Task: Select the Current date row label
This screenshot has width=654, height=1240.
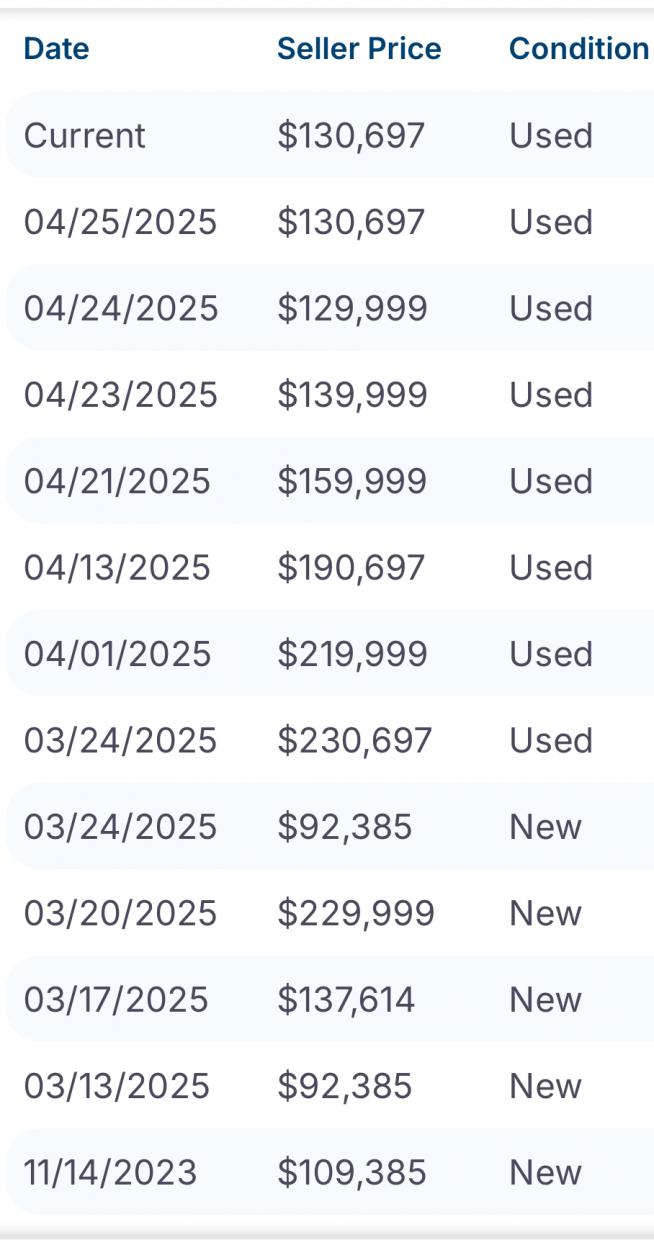Action: [84, 136]
